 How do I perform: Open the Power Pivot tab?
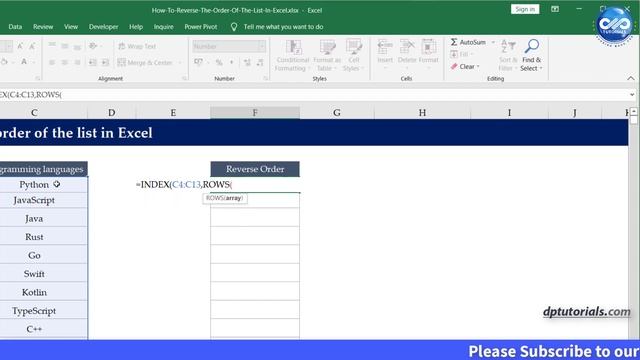[x=201, y=27]
